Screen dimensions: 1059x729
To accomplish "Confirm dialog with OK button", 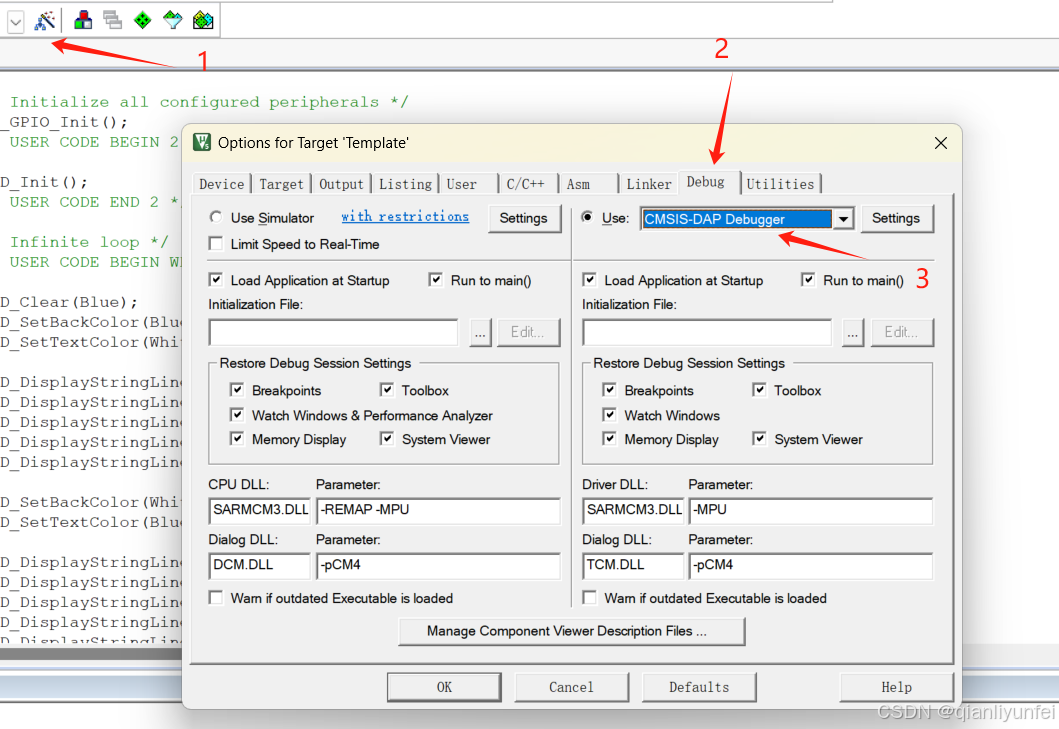I will (444, 687).
